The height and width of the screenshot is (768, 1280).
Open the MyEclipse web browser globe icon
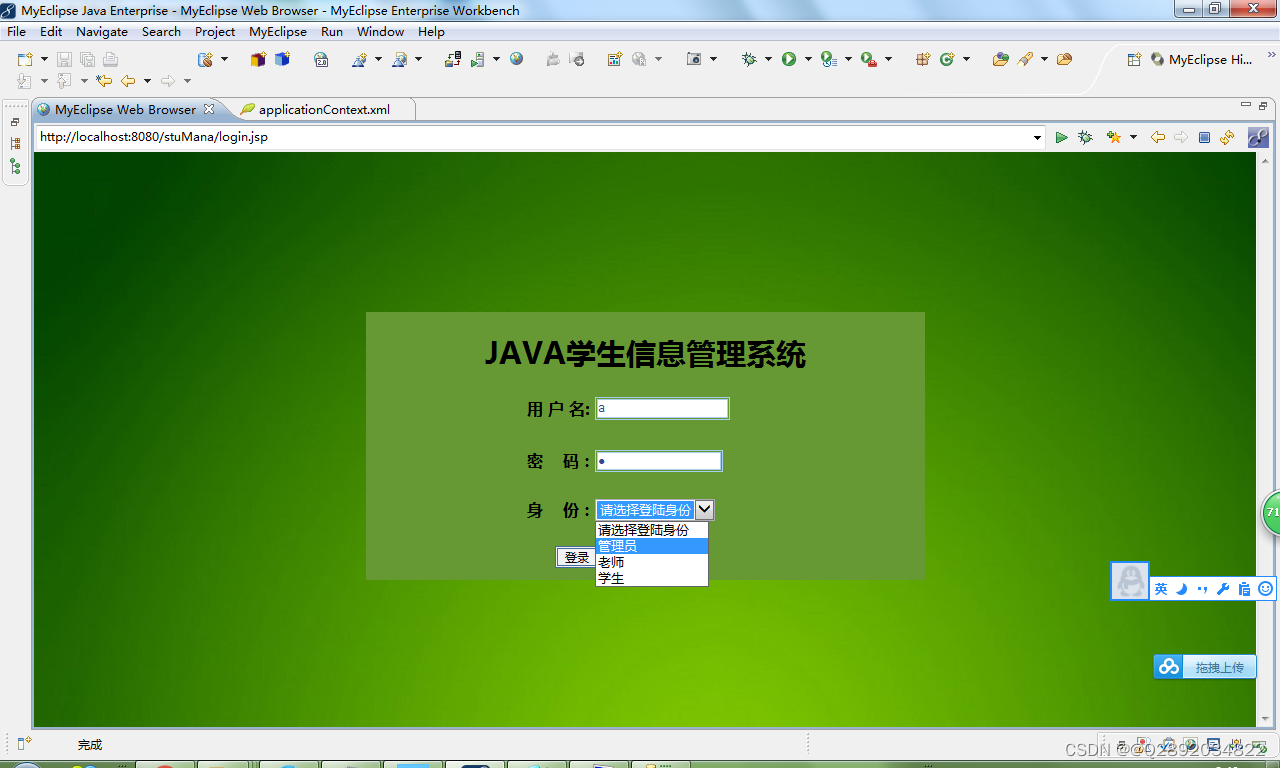pos(516,59)
